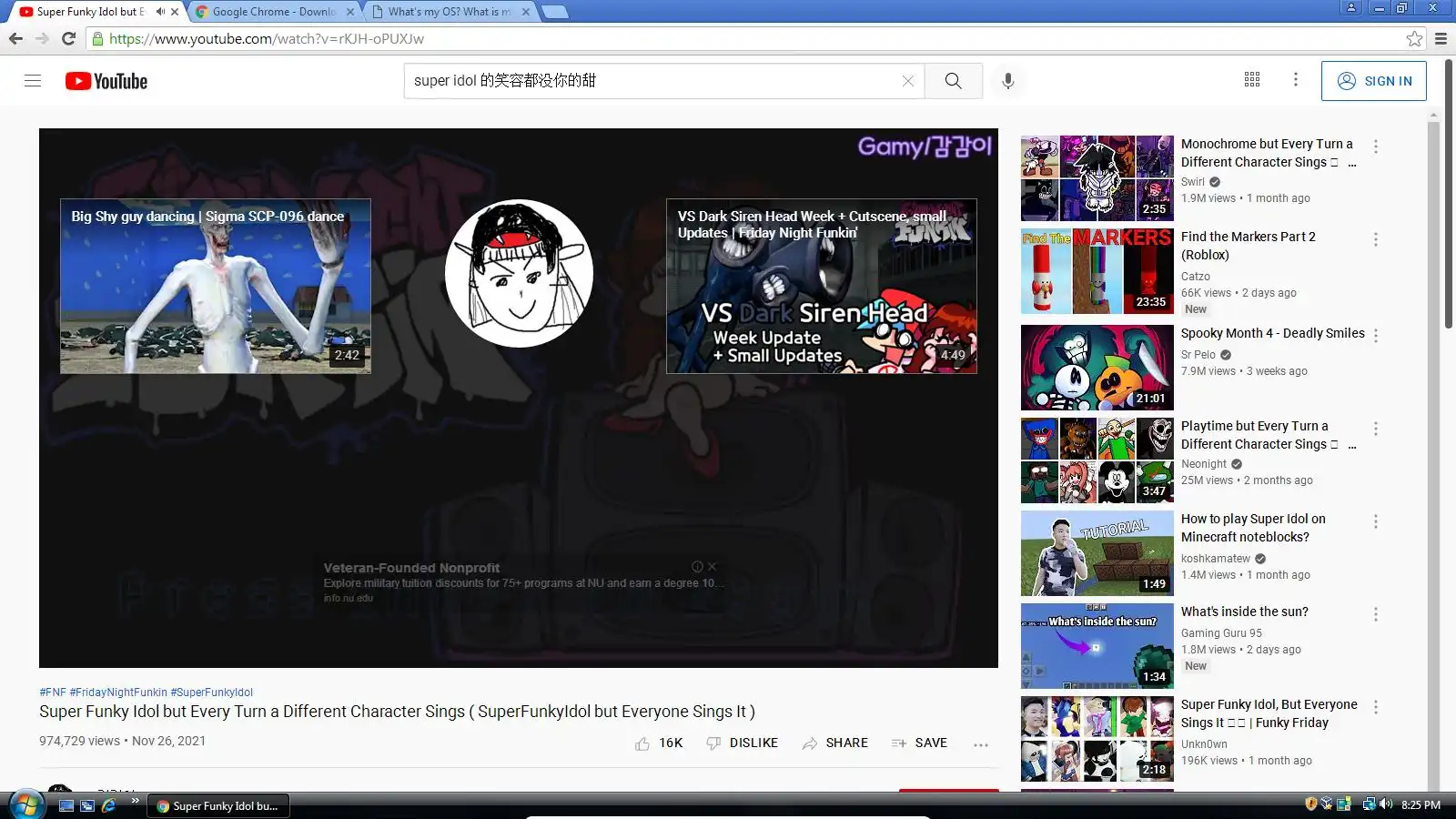The height and width of the screenshot is (819, 1456).
Task: Open What's inside the sun? video title
Action: coord(1245,612)
